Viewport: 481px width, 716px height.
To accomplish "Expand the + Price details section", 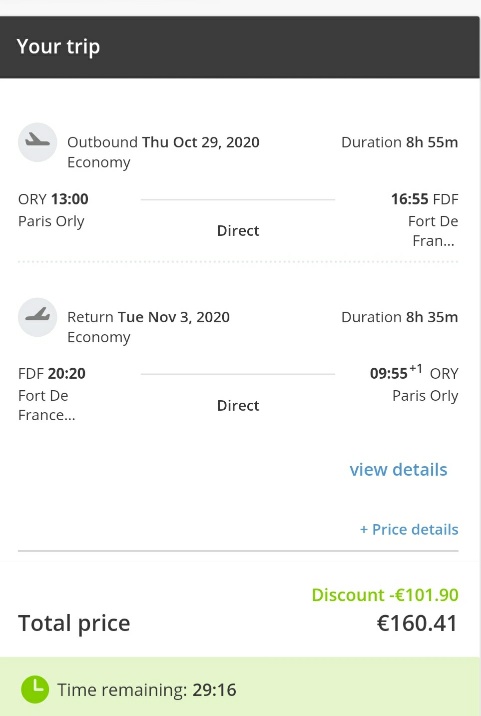I will pyautogui.click(x=409, y=529).
